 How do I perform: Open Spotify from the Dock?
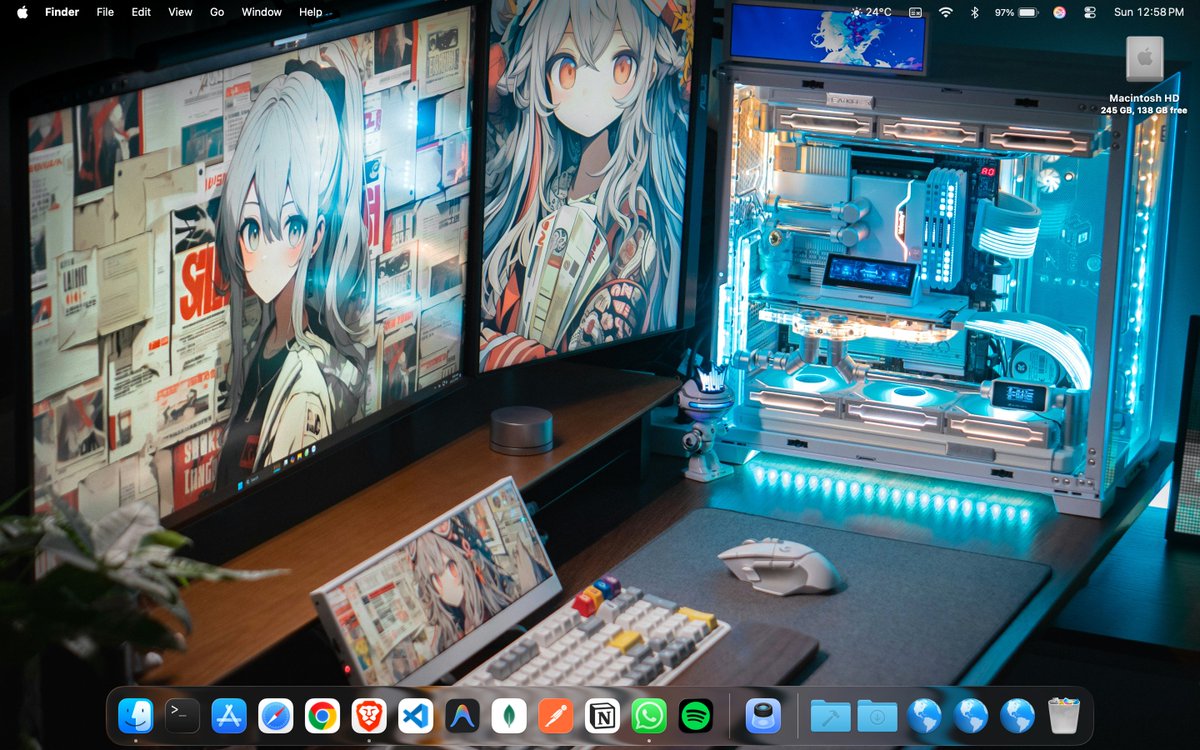coord(696,715)
